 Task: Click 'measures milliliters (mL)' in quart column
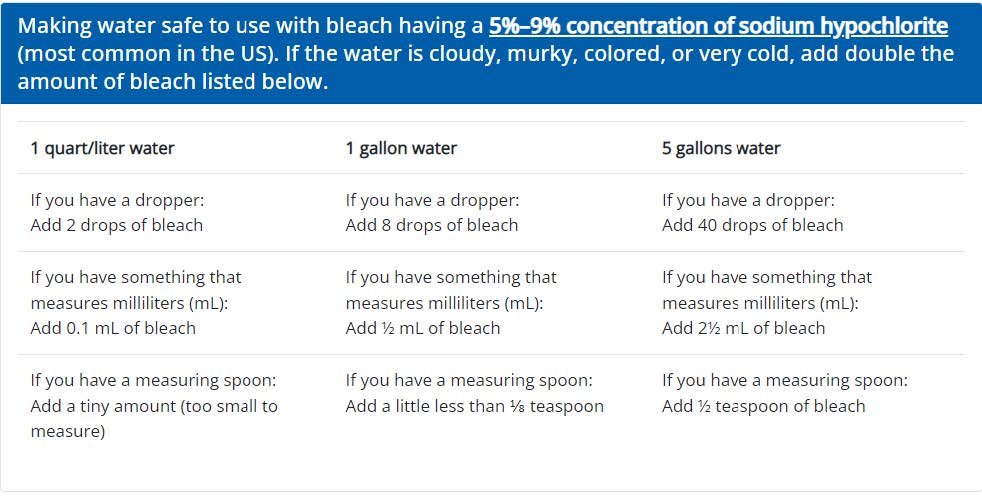tap(128, 302)
